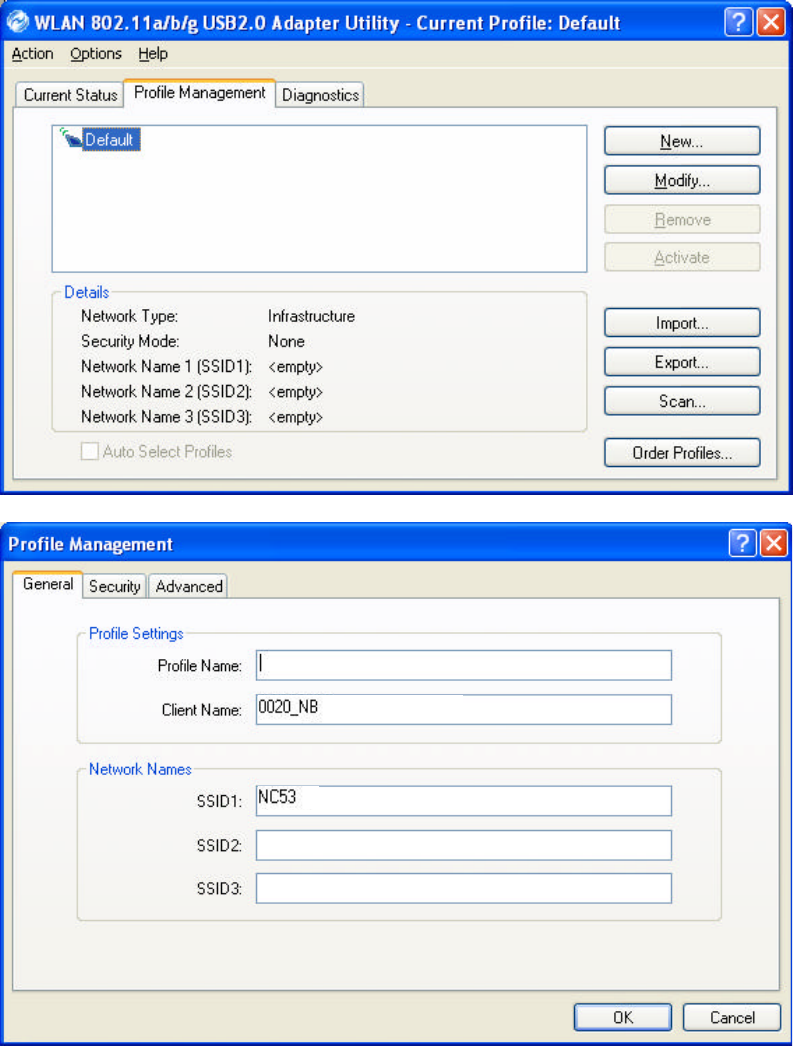Click the SSID3 input field
This screenshot has height=1046, width=793.
464,889
